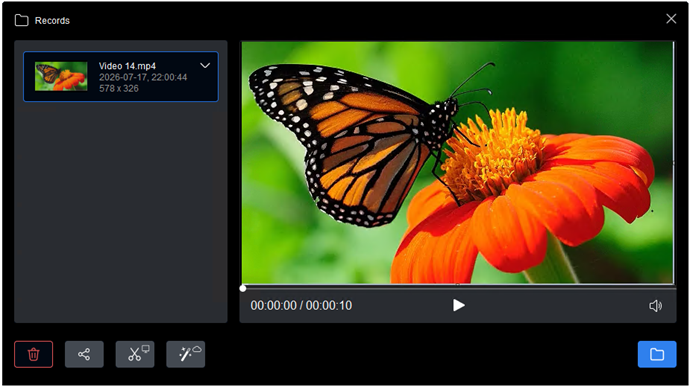
Task: Open the file location with the blue folder button
Action: point(657,354)
